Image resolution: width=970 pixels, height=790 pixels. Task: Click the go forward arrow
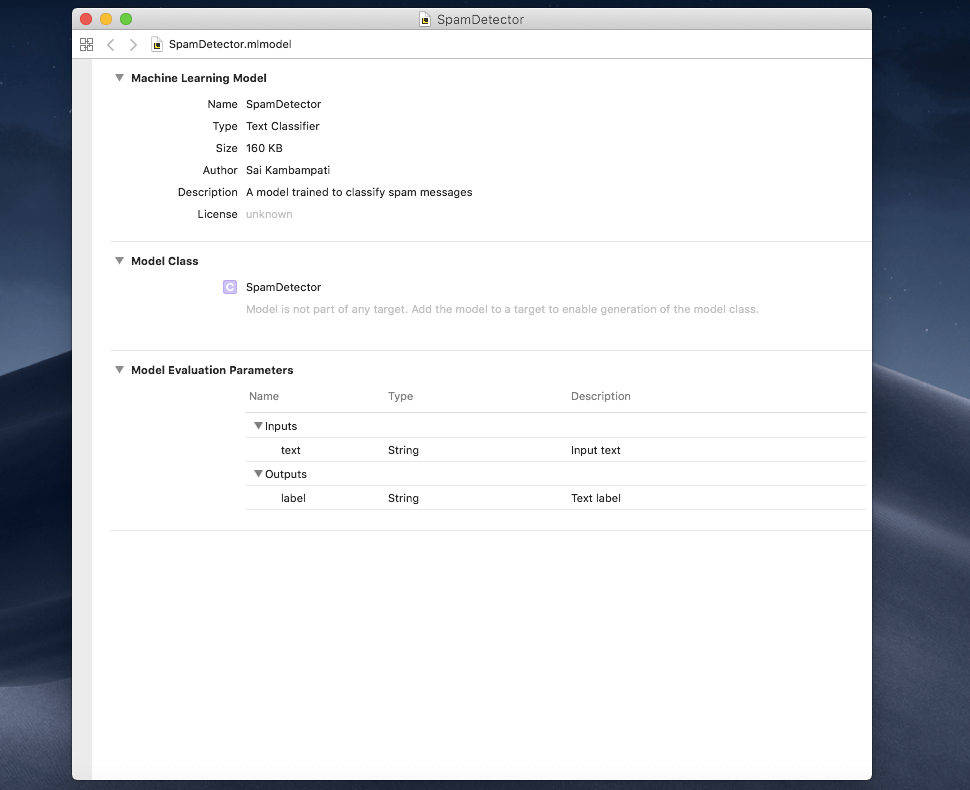(133, 45)
